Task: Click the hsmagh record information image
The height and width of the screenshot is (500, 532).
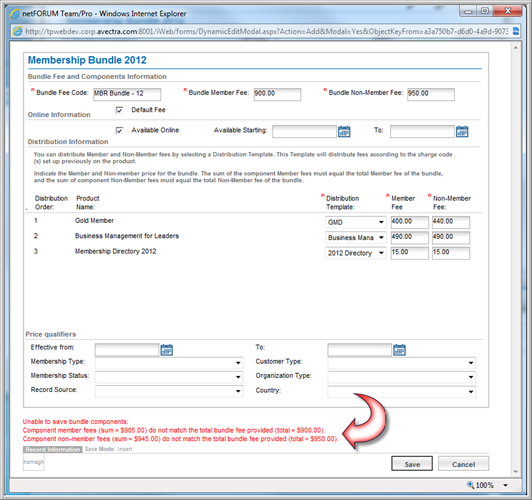Action: click(34, 462)
